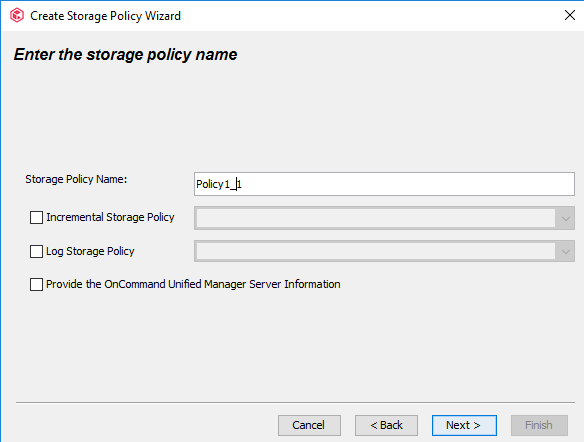Expand the Log Storage Policy dropdown arrow
This screenshot has height=442, width=584.
point(565,252)
